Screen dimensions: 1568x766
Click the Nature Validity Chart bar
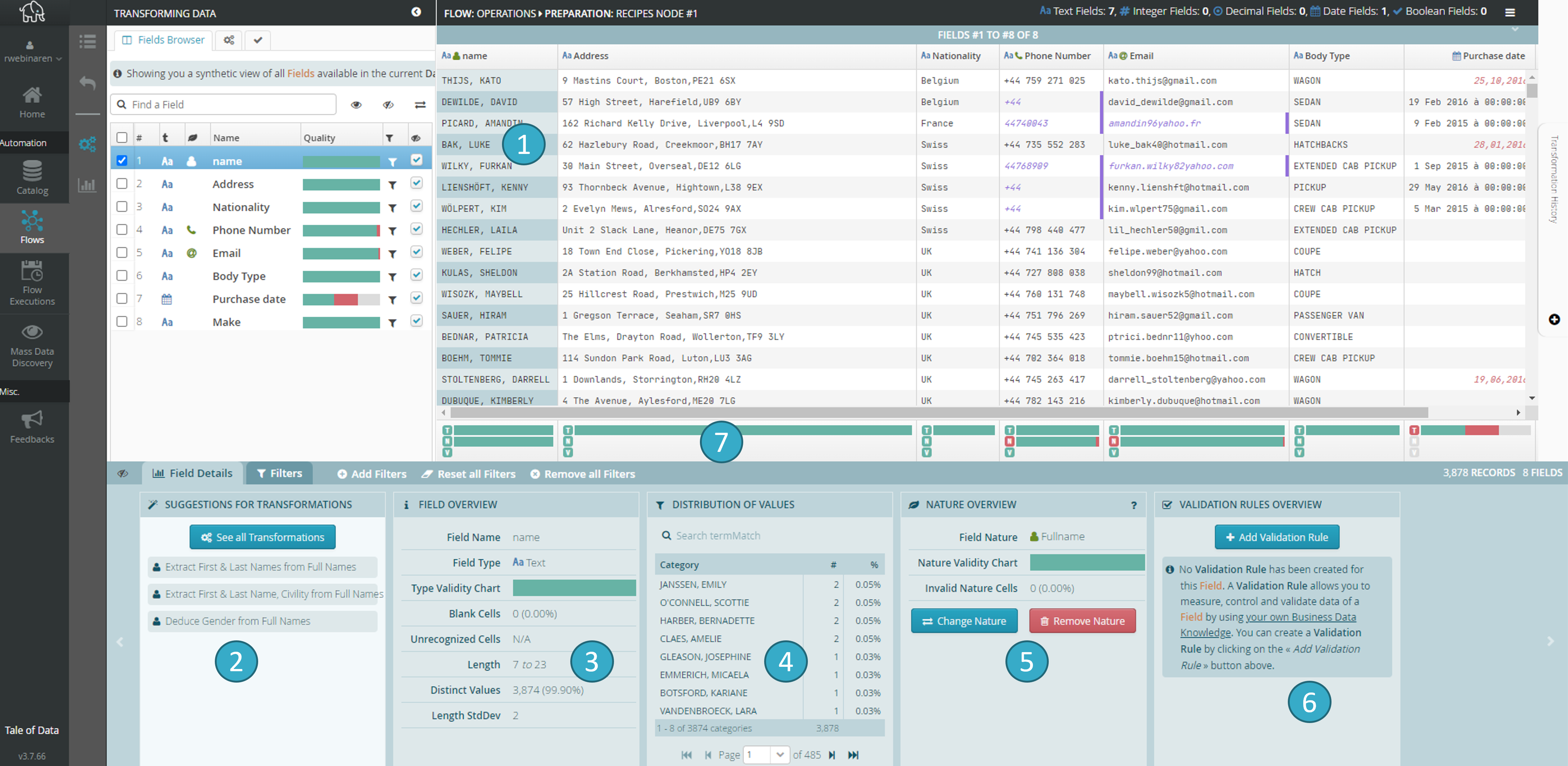1087,562
